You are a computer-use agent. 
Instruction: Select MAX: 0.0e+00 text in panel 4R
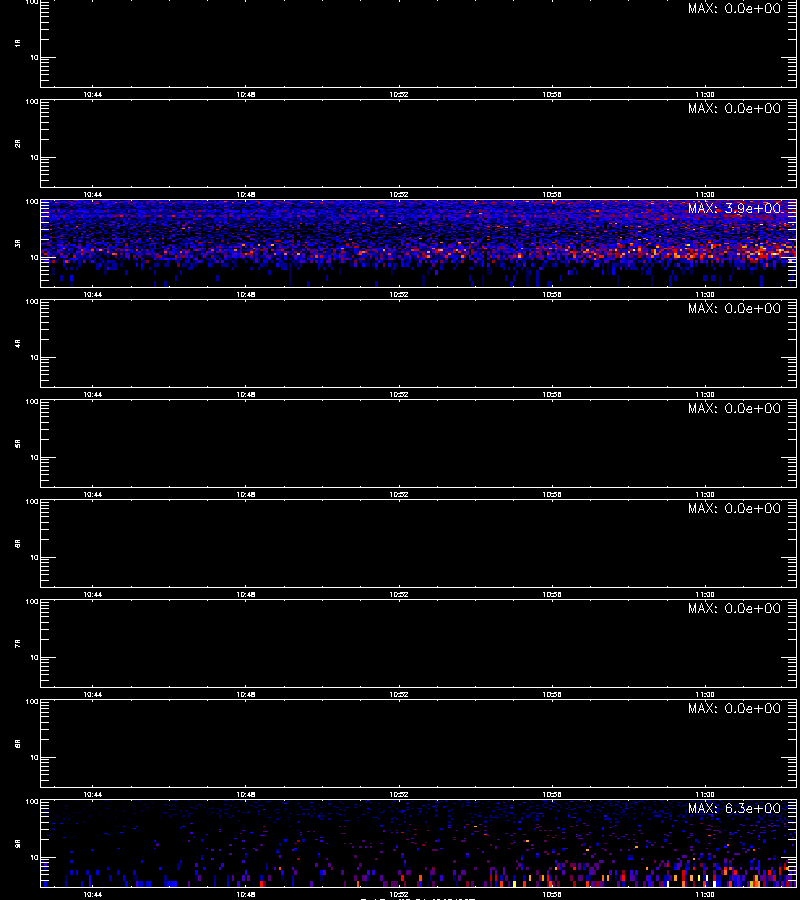[x=735, y=308]
